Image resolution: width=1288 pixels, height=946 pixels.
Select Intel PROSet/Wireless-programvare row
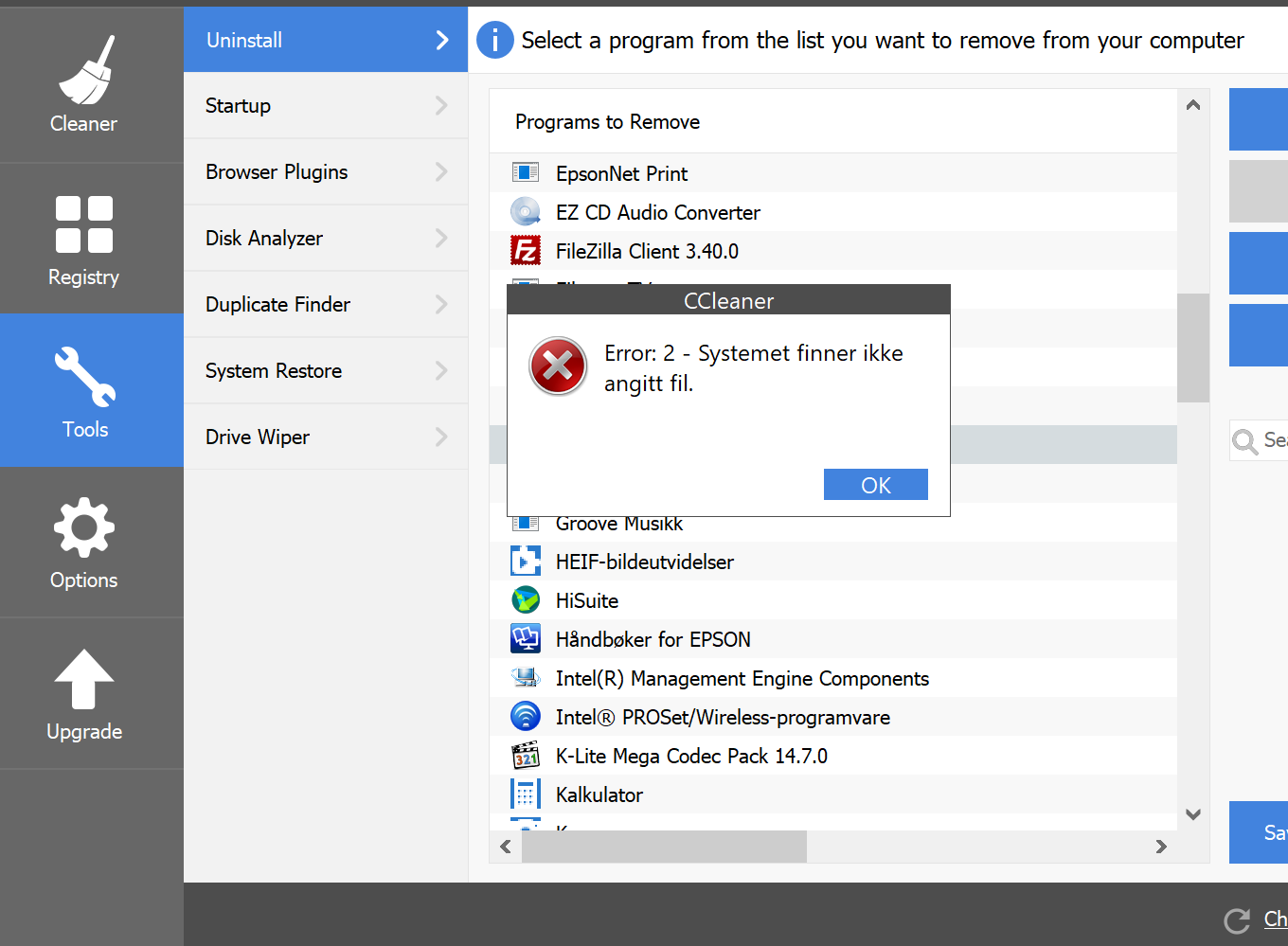click(x=833, y=716)
